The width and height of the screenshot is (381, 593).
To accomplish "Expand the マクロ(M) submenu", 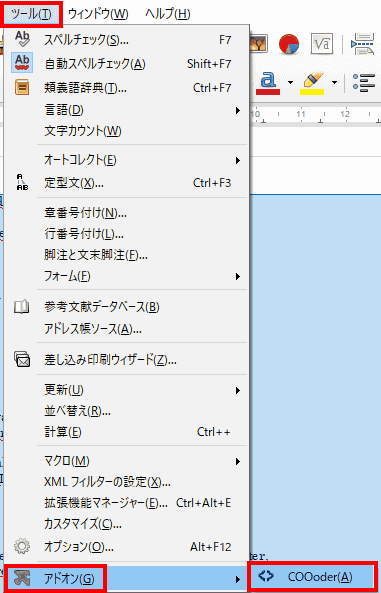I will click(126, 461).
